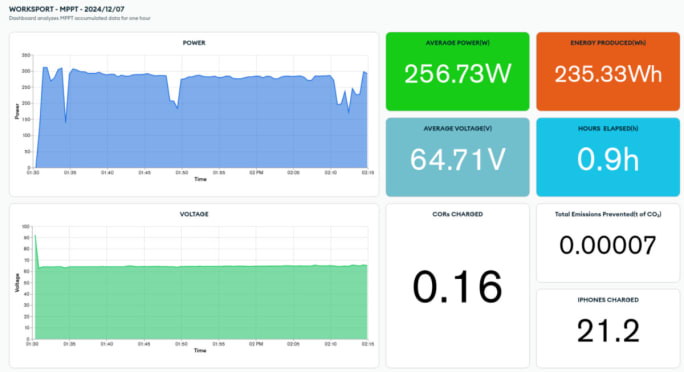Click the AVERAGE POWER(W) card label
684x372 pixels.
[458, 43]
